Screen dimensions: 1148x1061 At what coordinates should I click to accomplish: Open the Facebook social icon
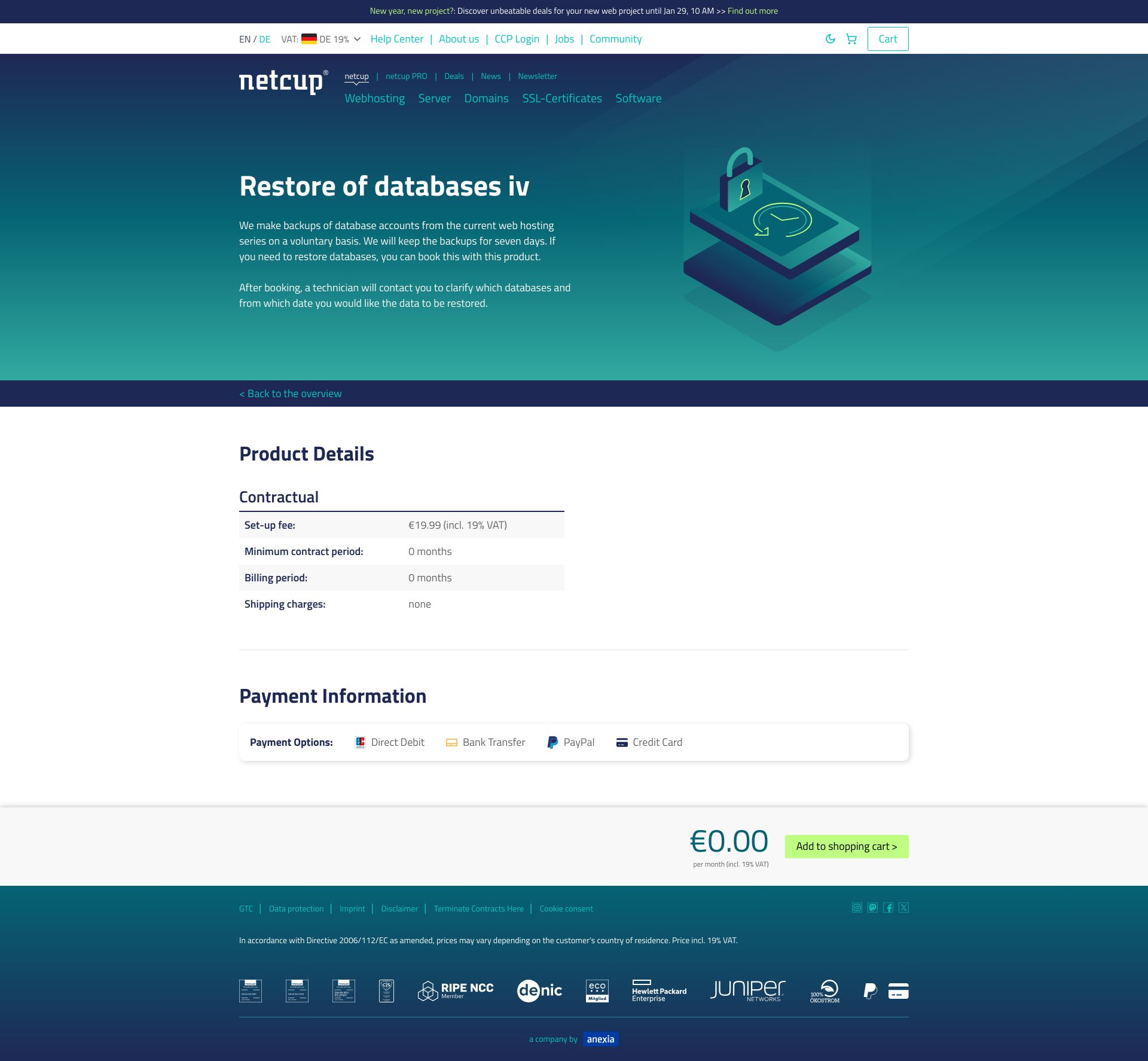(x=888, y=908)
